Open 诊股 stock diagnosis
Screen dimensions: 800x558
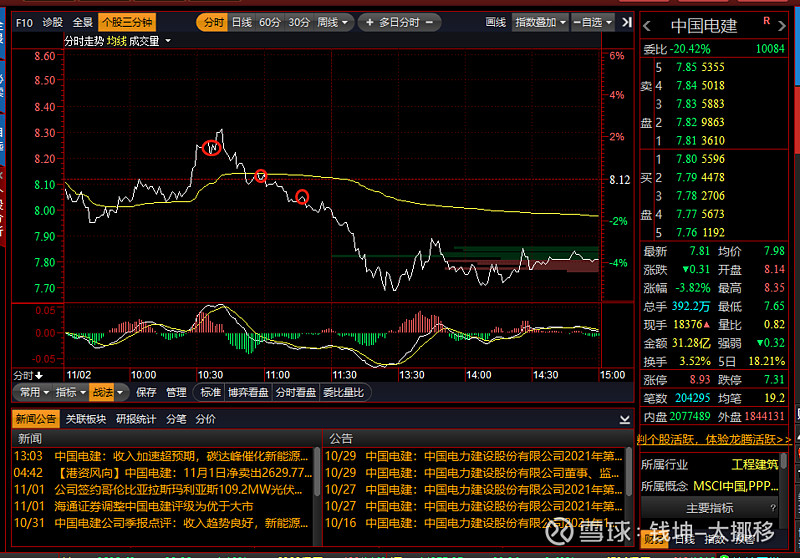coord(53,23)
